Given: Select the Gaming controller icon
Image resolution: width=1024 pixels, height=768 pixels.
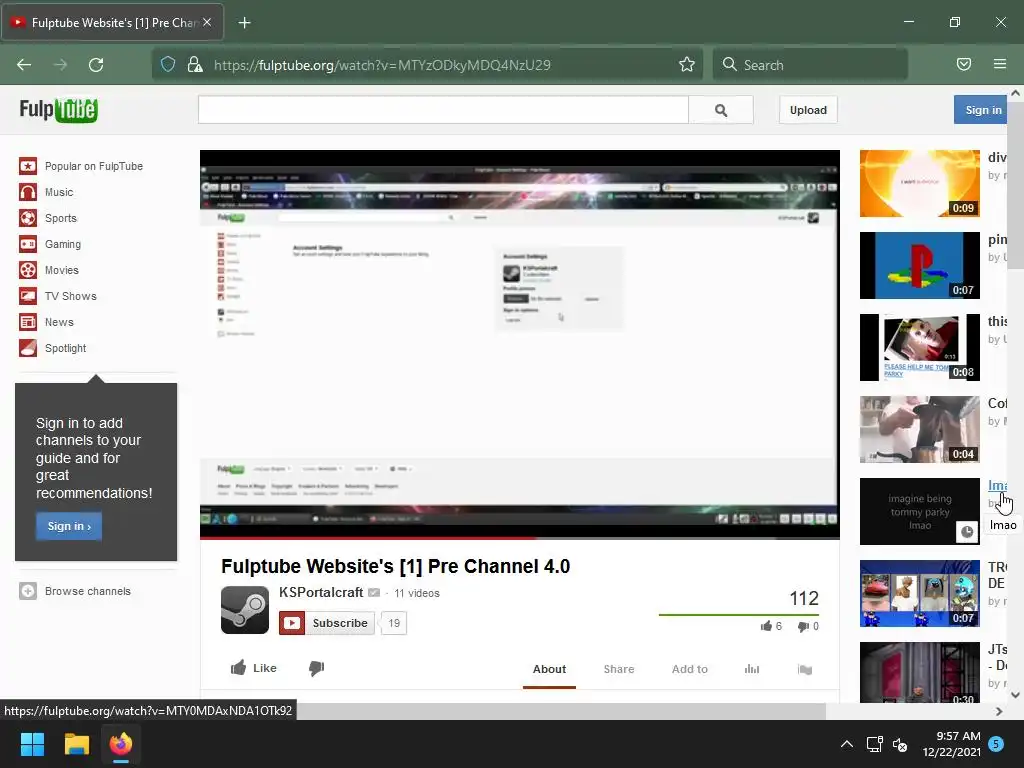Looking at the screenshot, I should click(x=28, y=244).
